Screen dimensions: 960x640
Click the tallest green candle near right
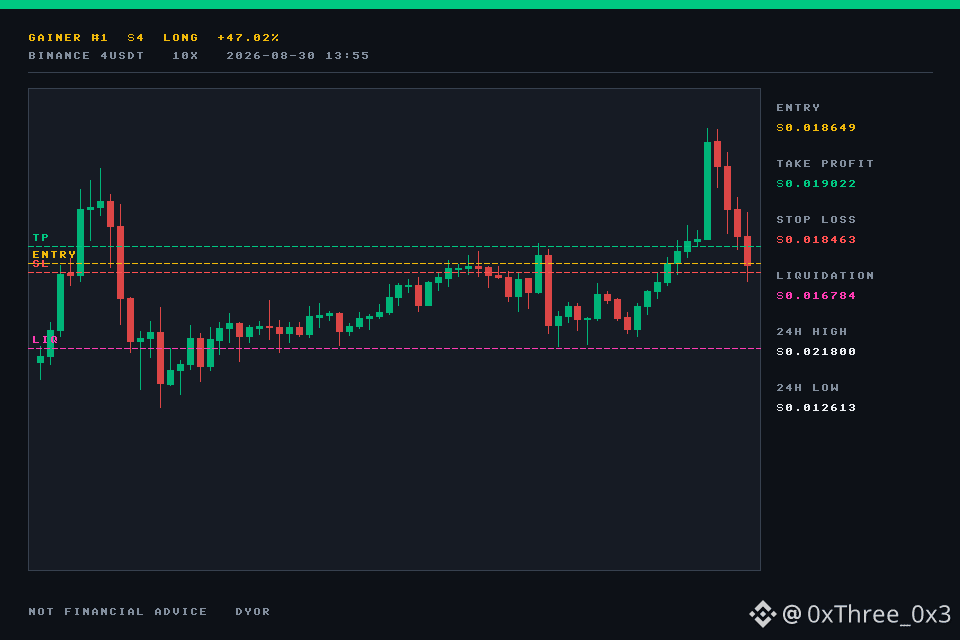tap(707, 190)
